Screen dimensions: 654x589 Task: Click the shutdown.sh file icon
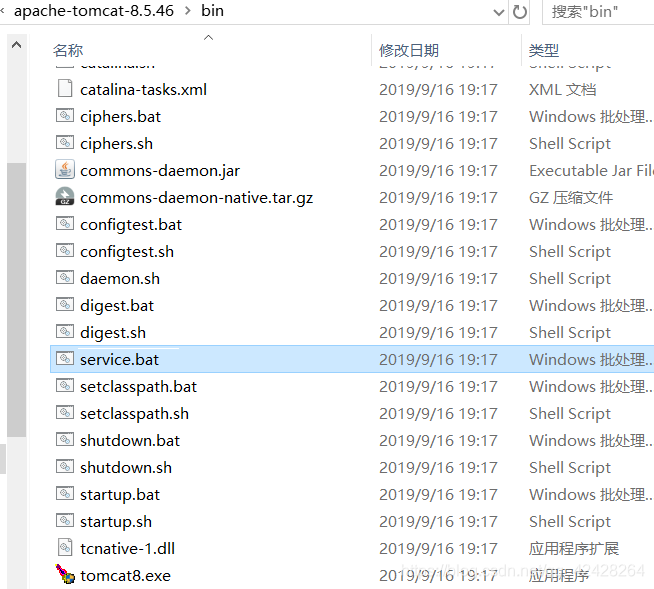[x=65, y=466]
